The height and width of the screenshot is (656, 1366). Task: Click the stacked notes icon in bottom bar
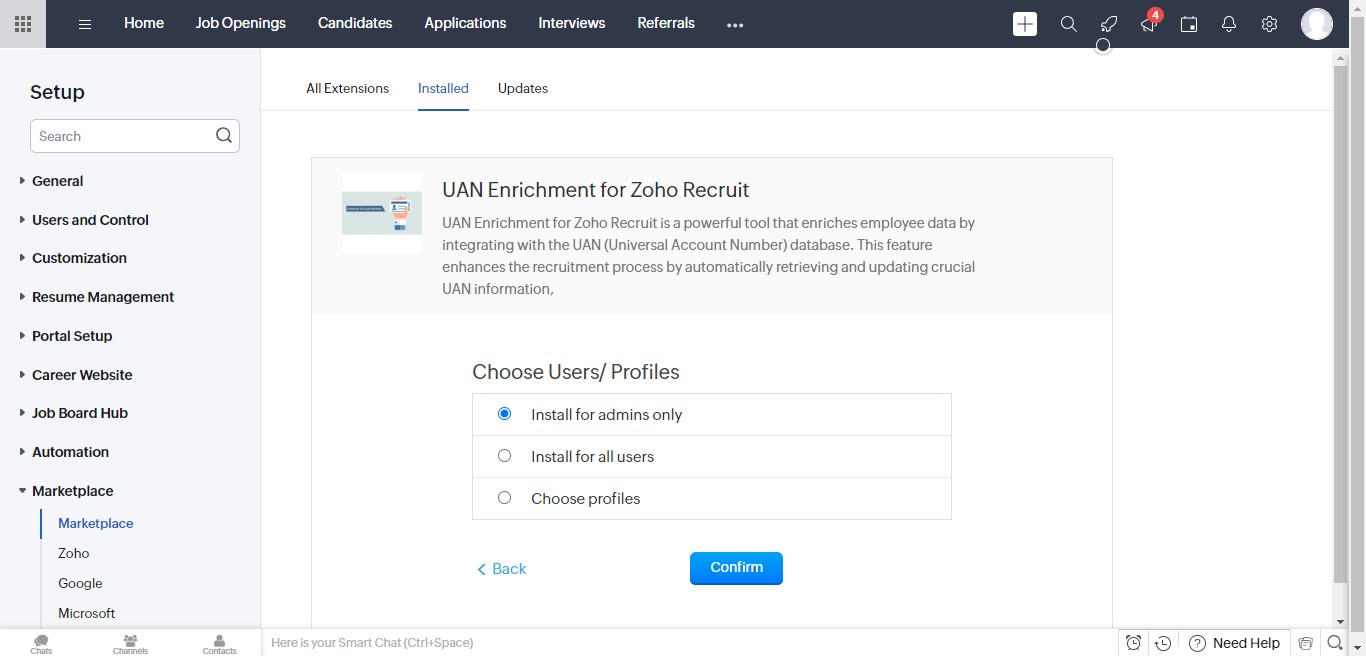(x=1305, y=643)
